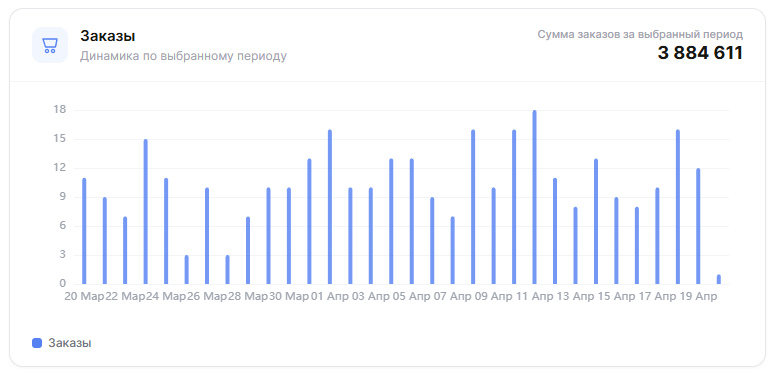Select the bar above 28 Мар
Screen dimensions: 774x375
coord(248,250)
